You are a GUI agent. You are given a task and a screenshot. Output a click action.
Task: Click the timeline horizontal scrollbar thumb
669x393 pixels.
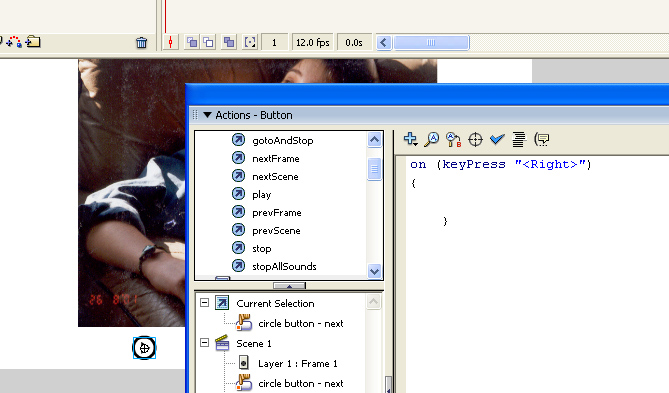pos(431,43)
